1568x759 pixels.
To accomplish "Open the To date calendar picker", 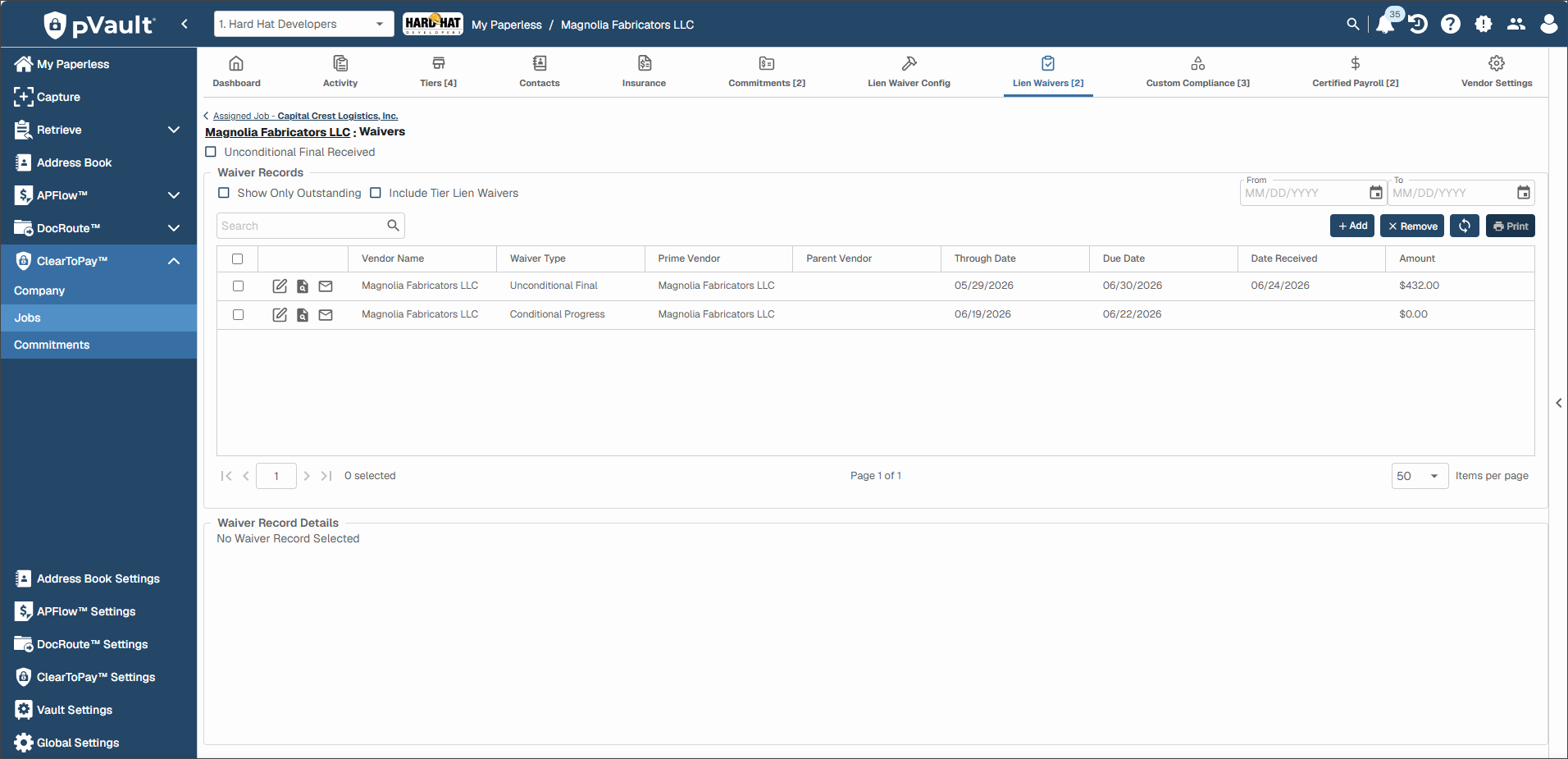I will coord(1523,193).
